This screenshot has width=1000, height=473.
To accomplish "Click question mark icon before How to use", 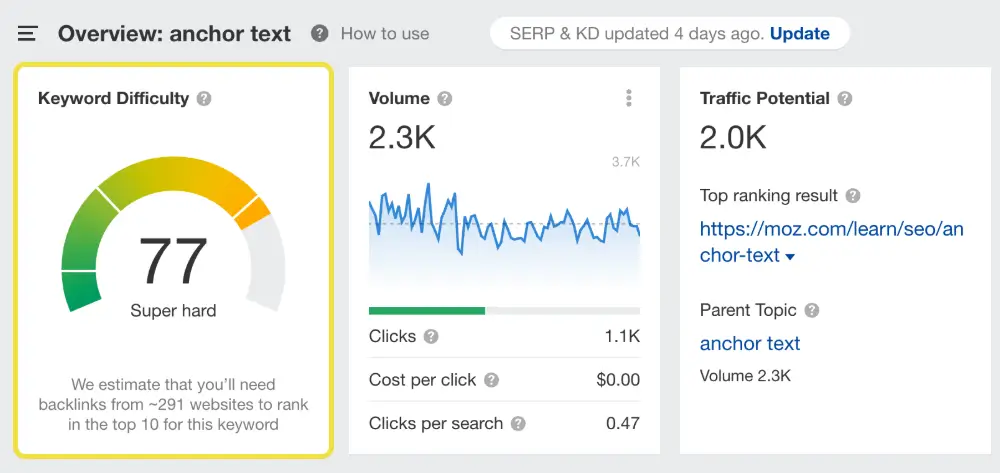I will (x=320, y=34).
